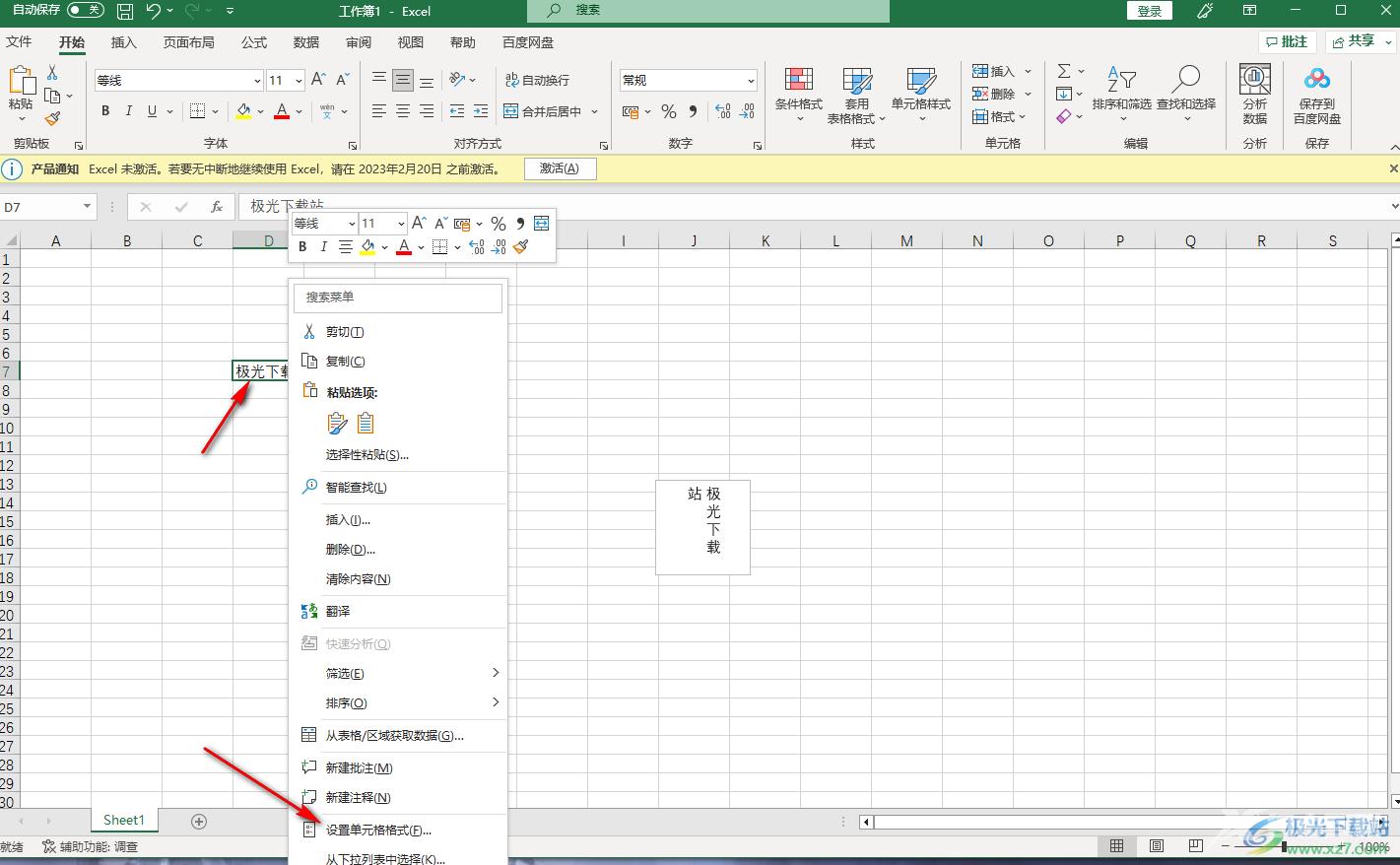Expand the Filter (筛选) submenu arrow

click(496, 673)
